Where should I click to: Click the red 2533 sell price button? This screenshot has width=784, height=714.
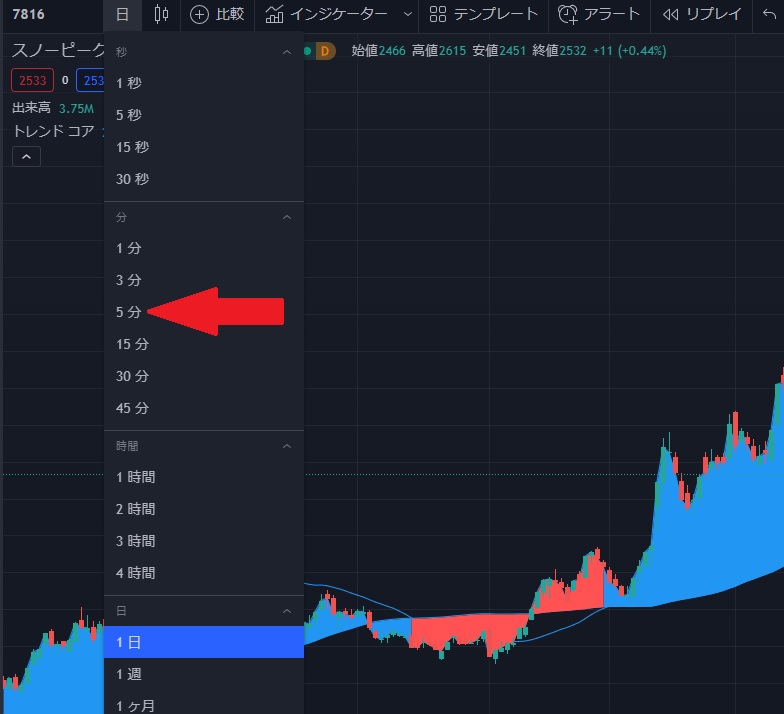click(32, 80)
